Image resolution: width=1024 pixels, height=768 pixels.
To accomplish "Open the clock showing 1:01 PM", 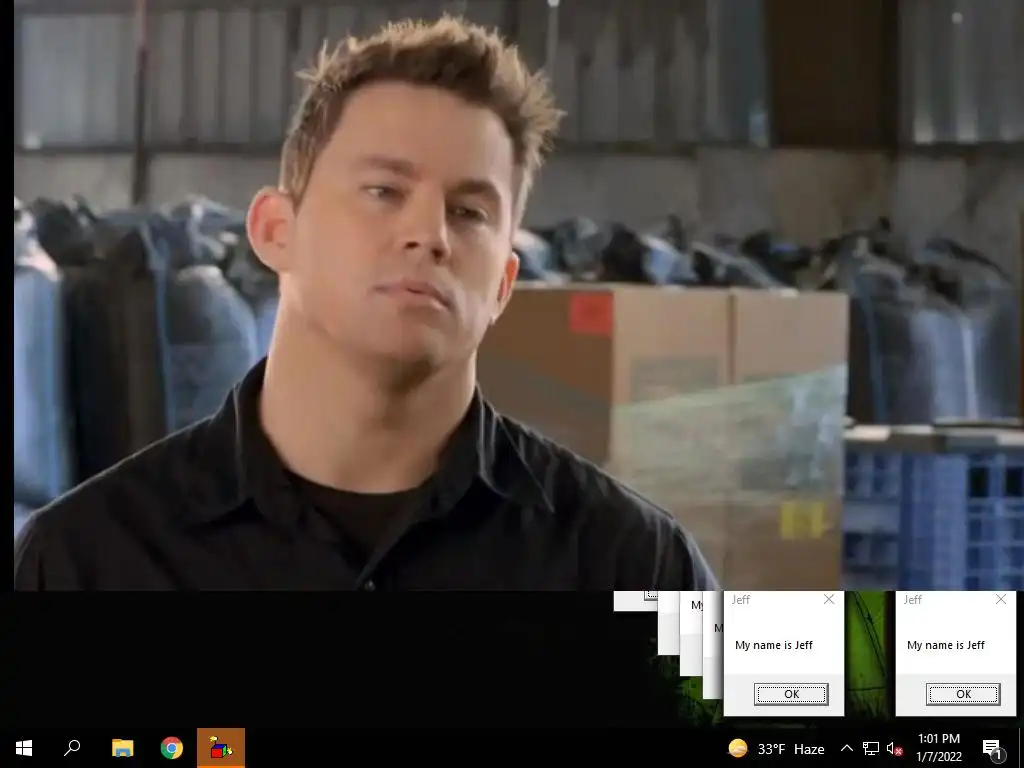I will pos(938,748).
